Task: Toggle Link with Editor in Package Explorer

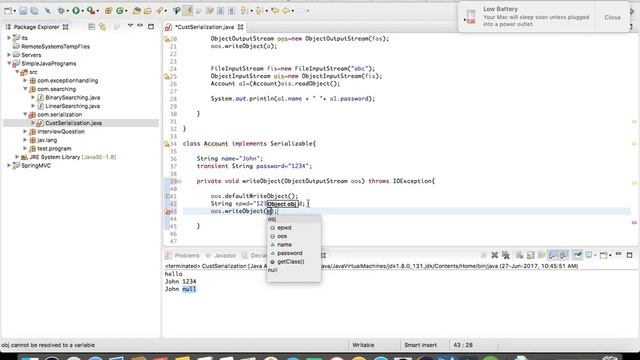Action: [x=102, y=27]
